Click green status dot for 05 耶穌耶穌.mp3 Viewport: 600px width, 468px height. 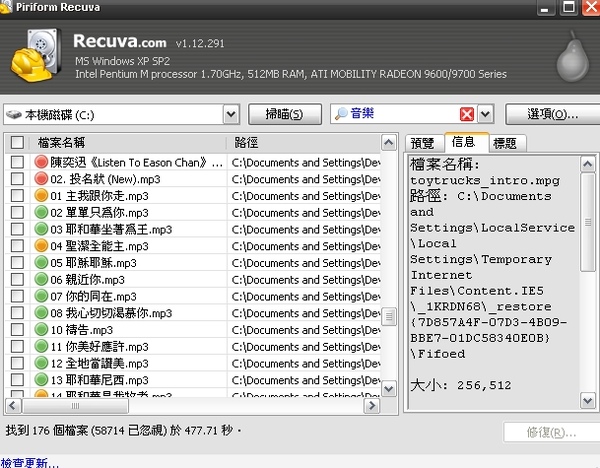41,263
